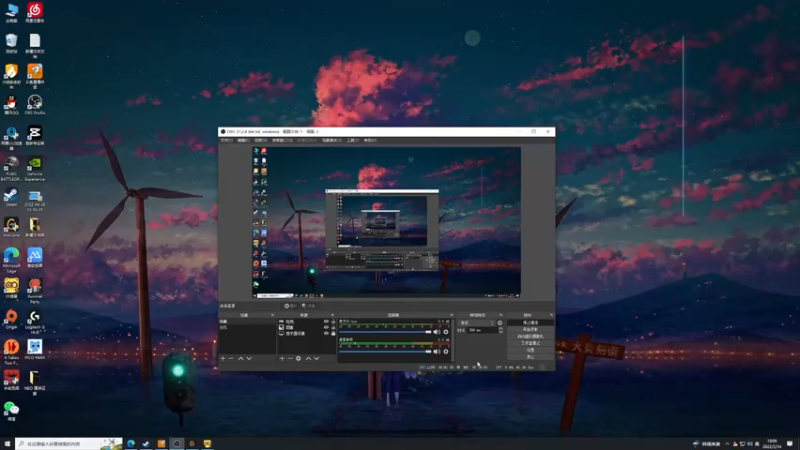Image resolution: width=800 pixels, height=450 pixels.
Task: Click the Start Recording button
Action: (530, 329)
